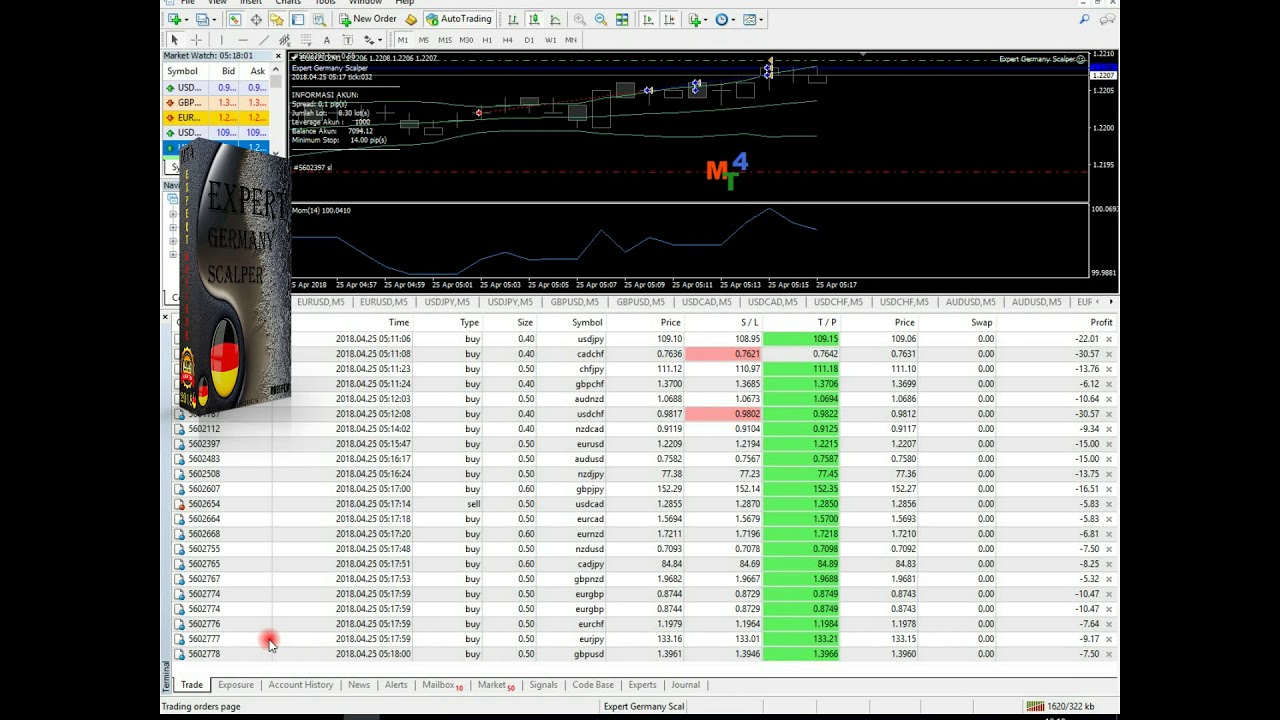Open the indicators list dropdown

coord(697,19)
